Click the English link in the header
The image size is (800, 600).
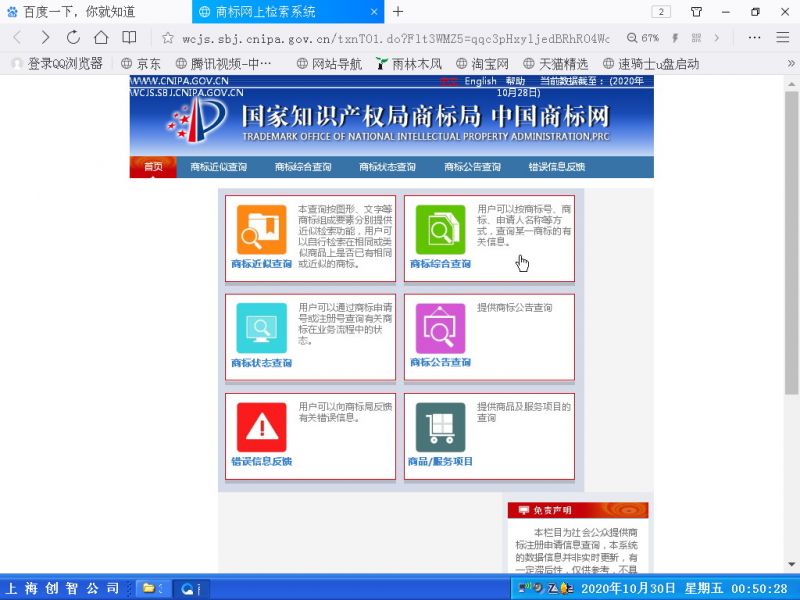click(480, 81)
